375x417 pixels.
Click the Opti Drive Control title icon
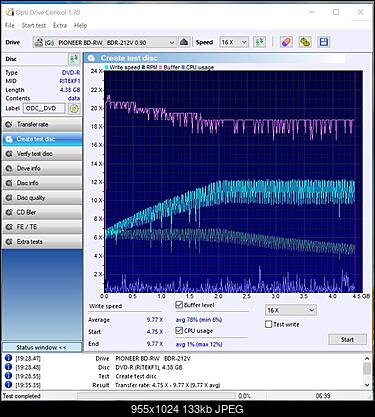click(x=9, y=12)
